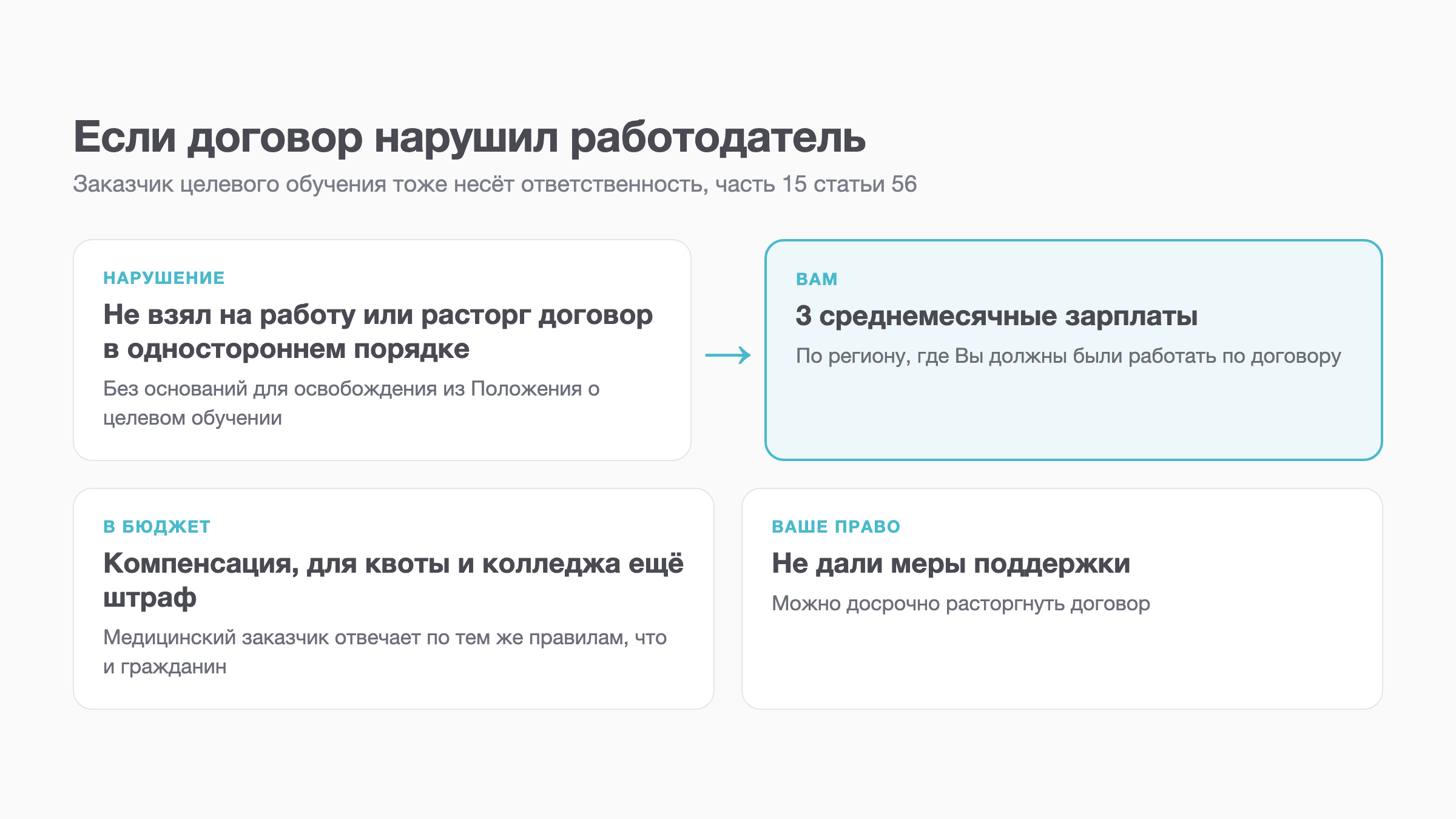Screen dimensions: 1456x819
Task: Click the "ВАШЕ ПРАВО" card label
Action: click(836, 527)
